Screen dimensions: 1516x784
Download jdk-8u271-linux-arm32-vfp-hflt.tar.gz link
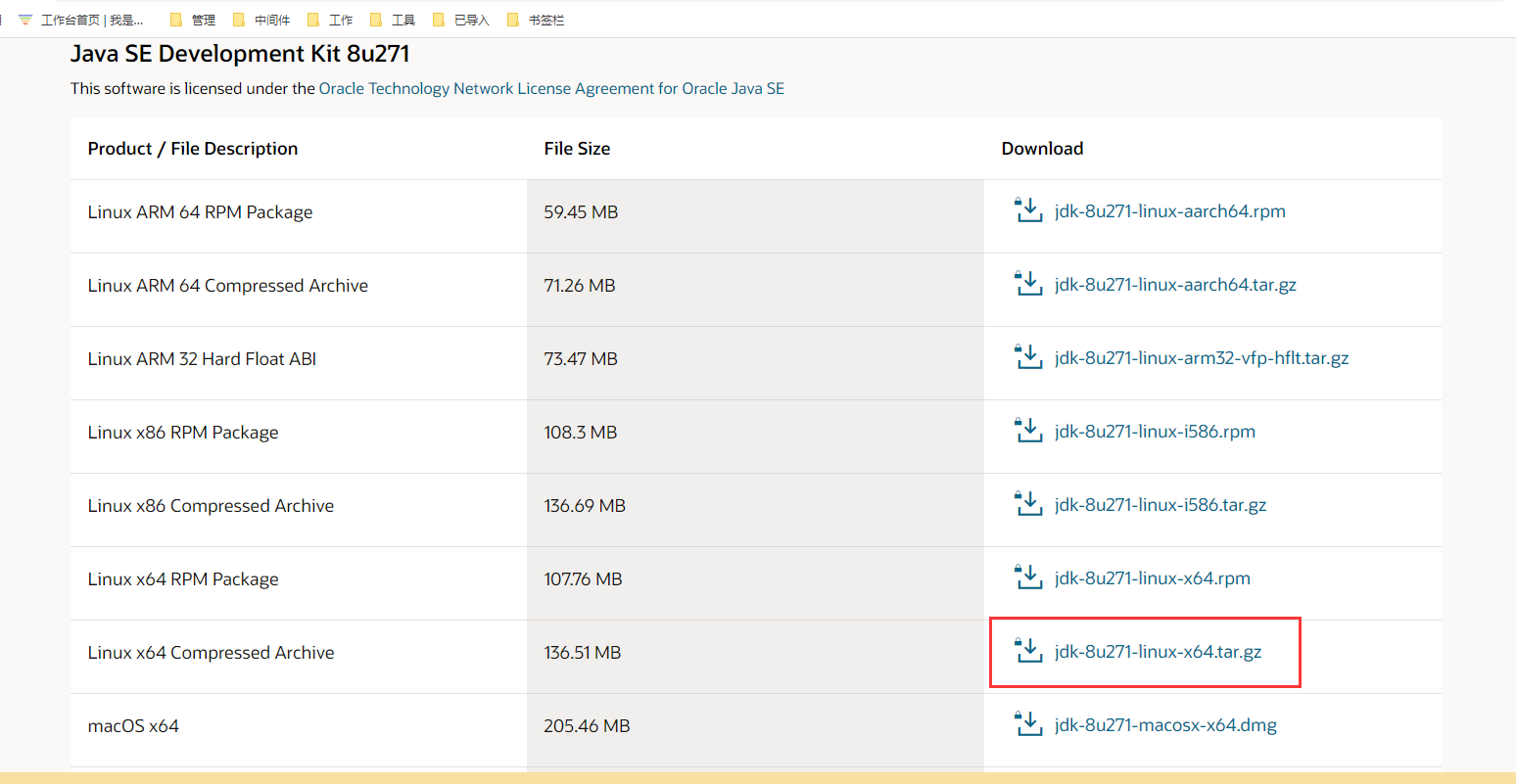click(x=1202, y=358)
